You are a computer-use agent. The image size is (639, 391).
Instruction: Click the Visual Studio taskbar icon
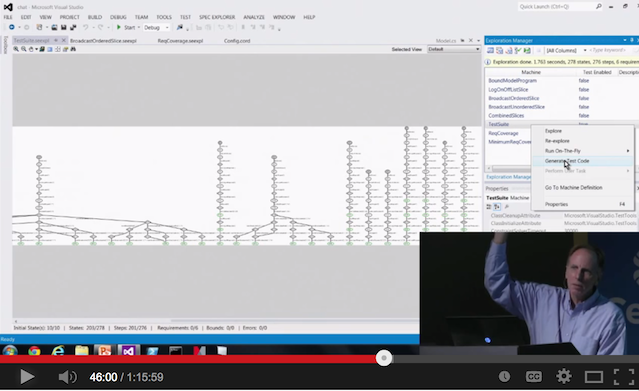pyautogui.click(x=128, y=351)
